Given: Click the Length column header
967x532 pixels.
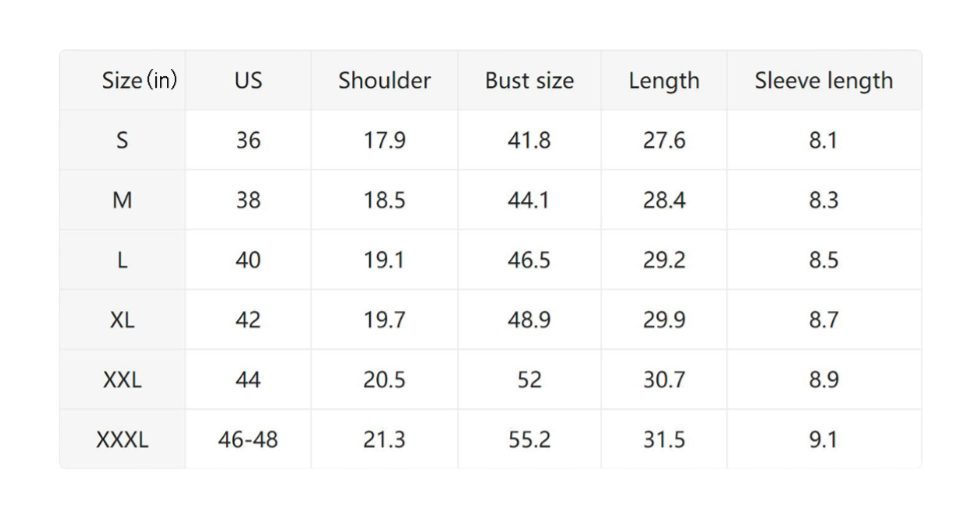Looking at the screenshot, I should (x=664, y=81).
